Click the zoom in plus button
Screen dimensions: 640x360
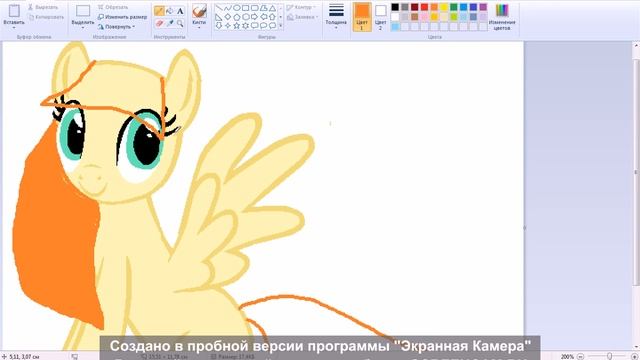point(635,357)
